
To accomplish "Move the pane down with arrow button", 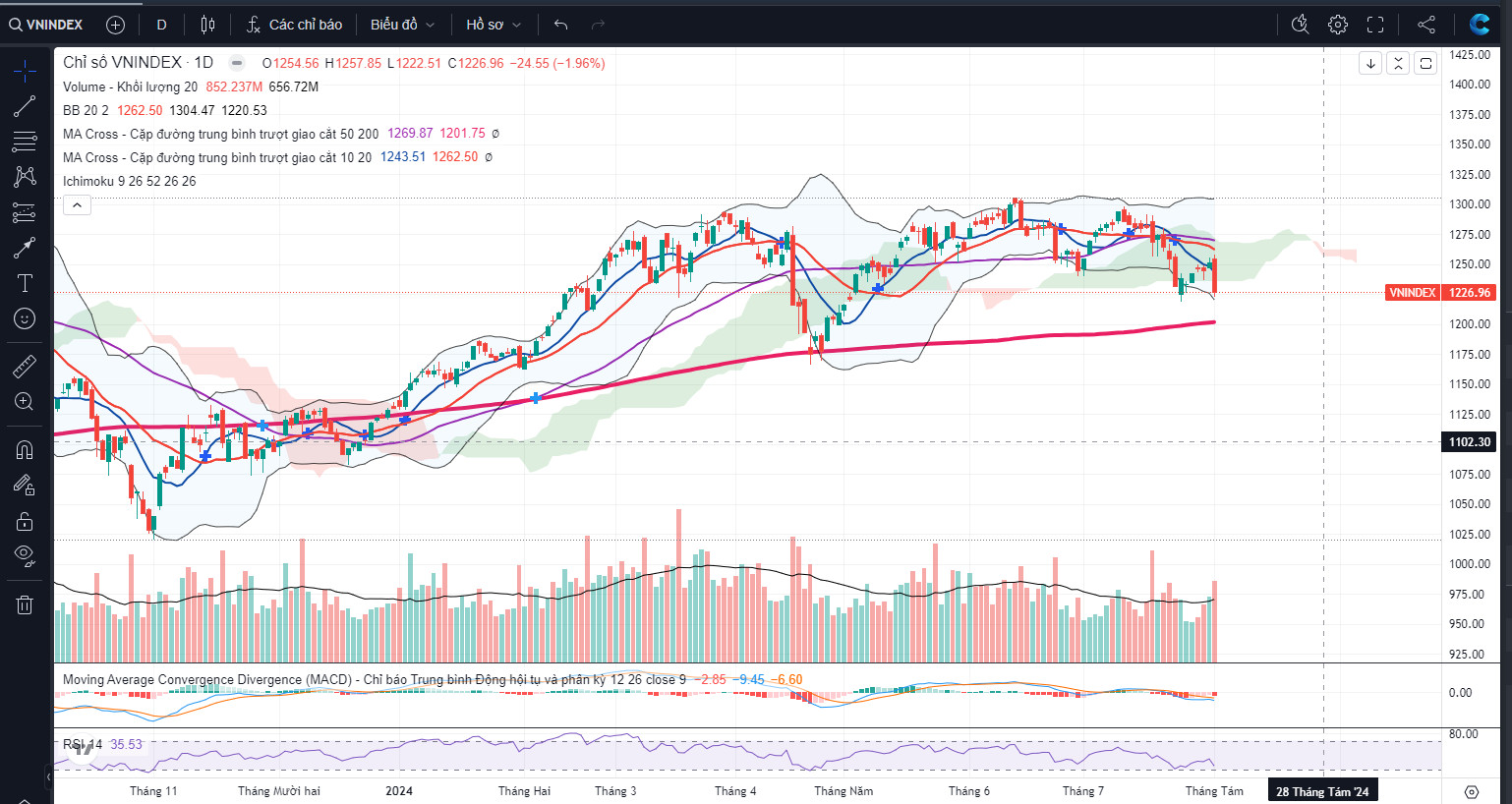I will 1370,63.
